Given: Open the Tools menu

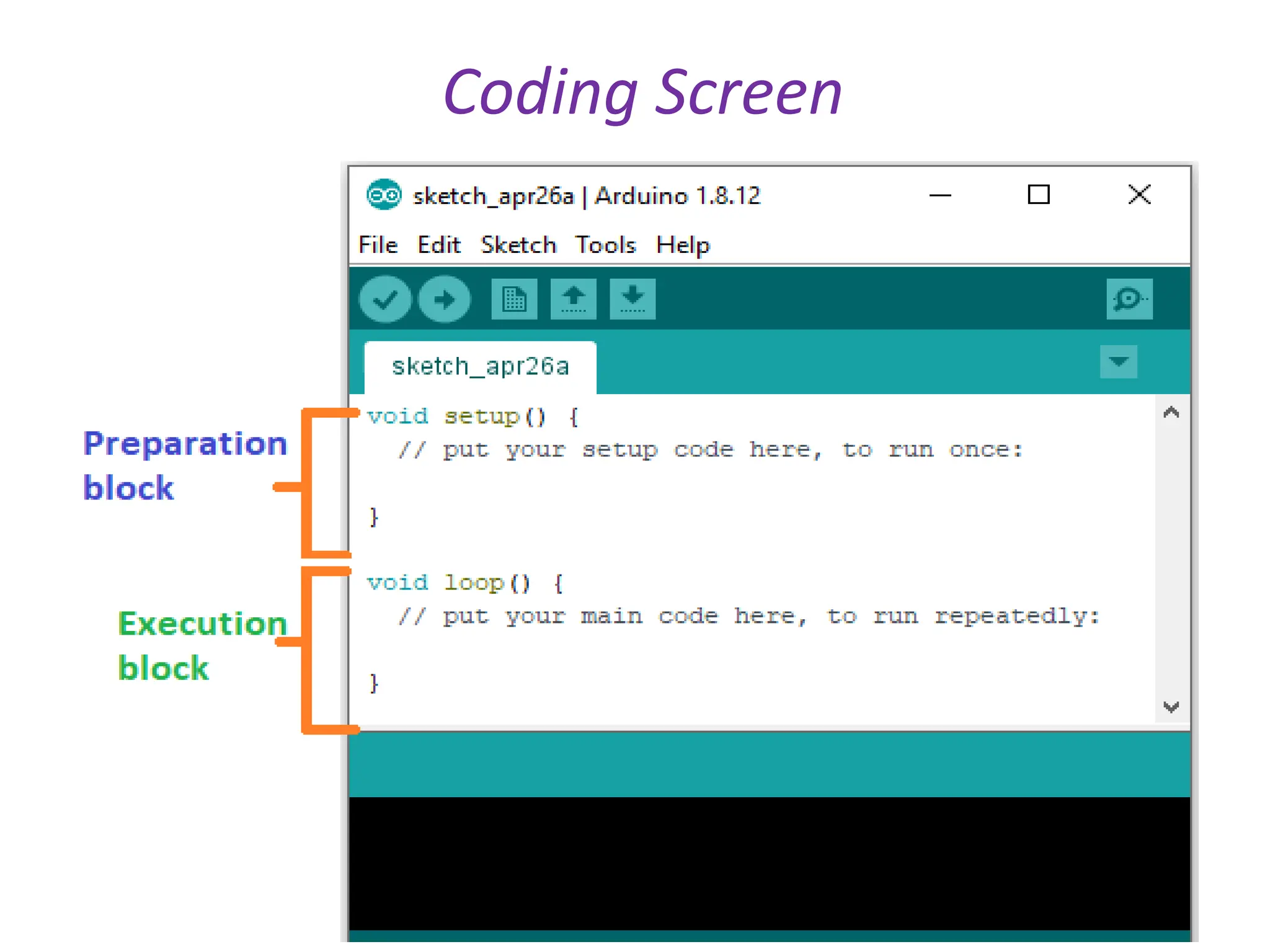Looking at the screenshot, I should click(x=605, y=245).
